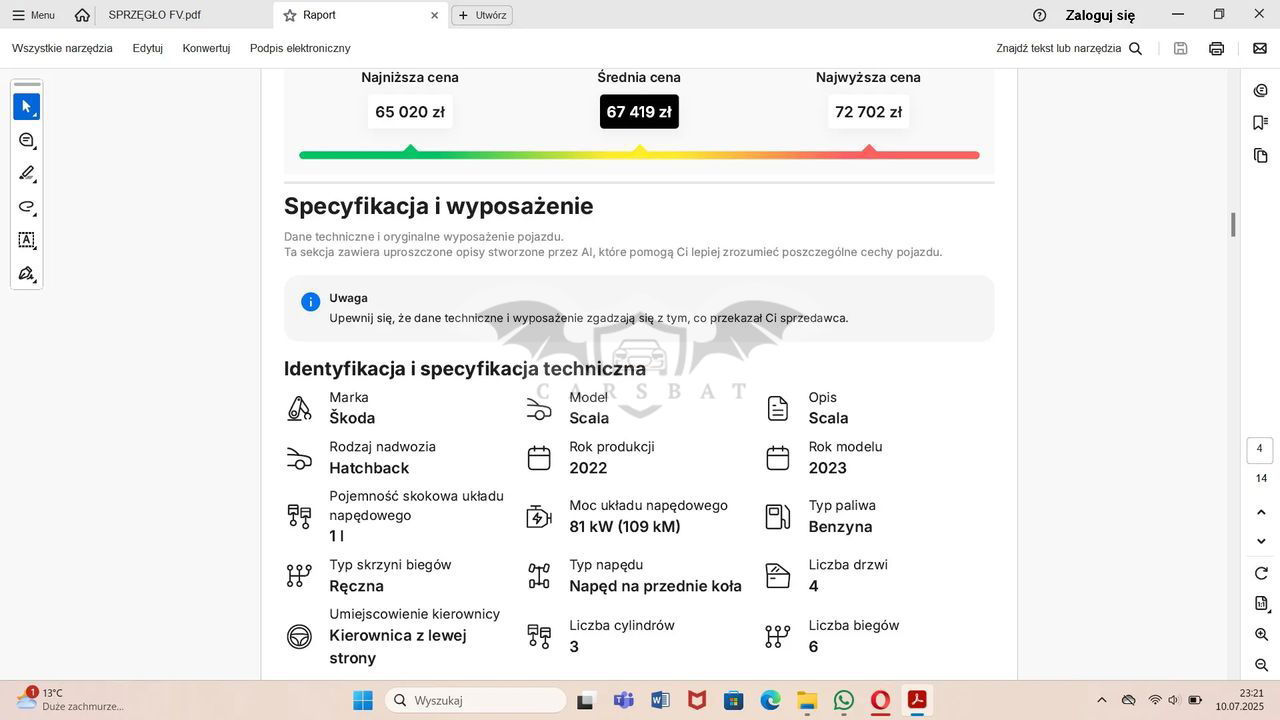
Task: Select the arrow selection tool
Action: click(26, 106)
